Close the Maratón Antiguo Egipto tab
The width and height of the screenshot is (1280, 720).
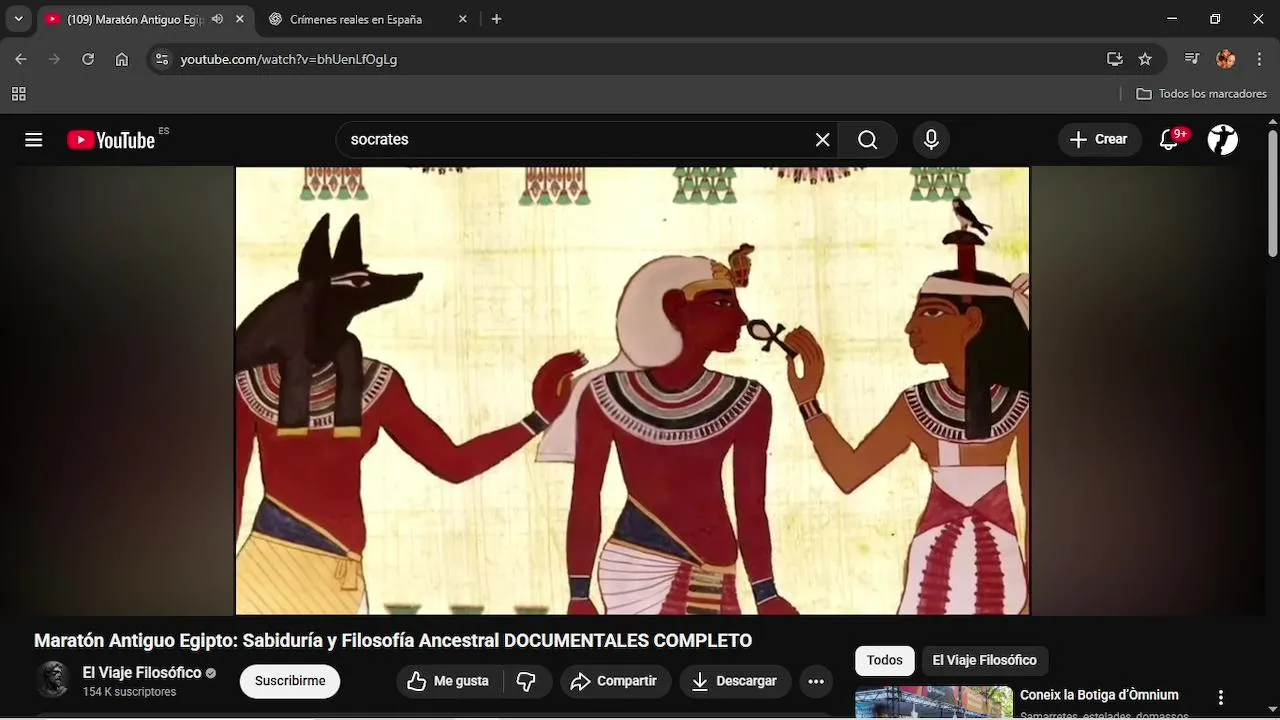240,19
